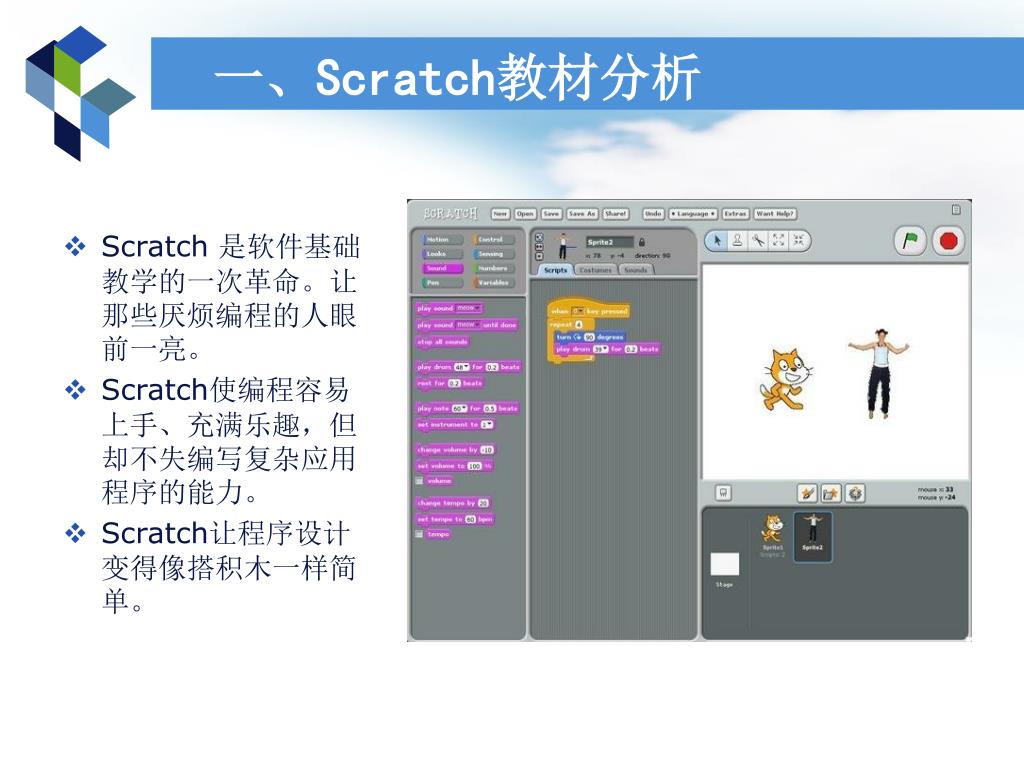The width and height of the screenshot is (1024, 768).
Task: Click choose new sprite from file icon
Action: point(831,493)
